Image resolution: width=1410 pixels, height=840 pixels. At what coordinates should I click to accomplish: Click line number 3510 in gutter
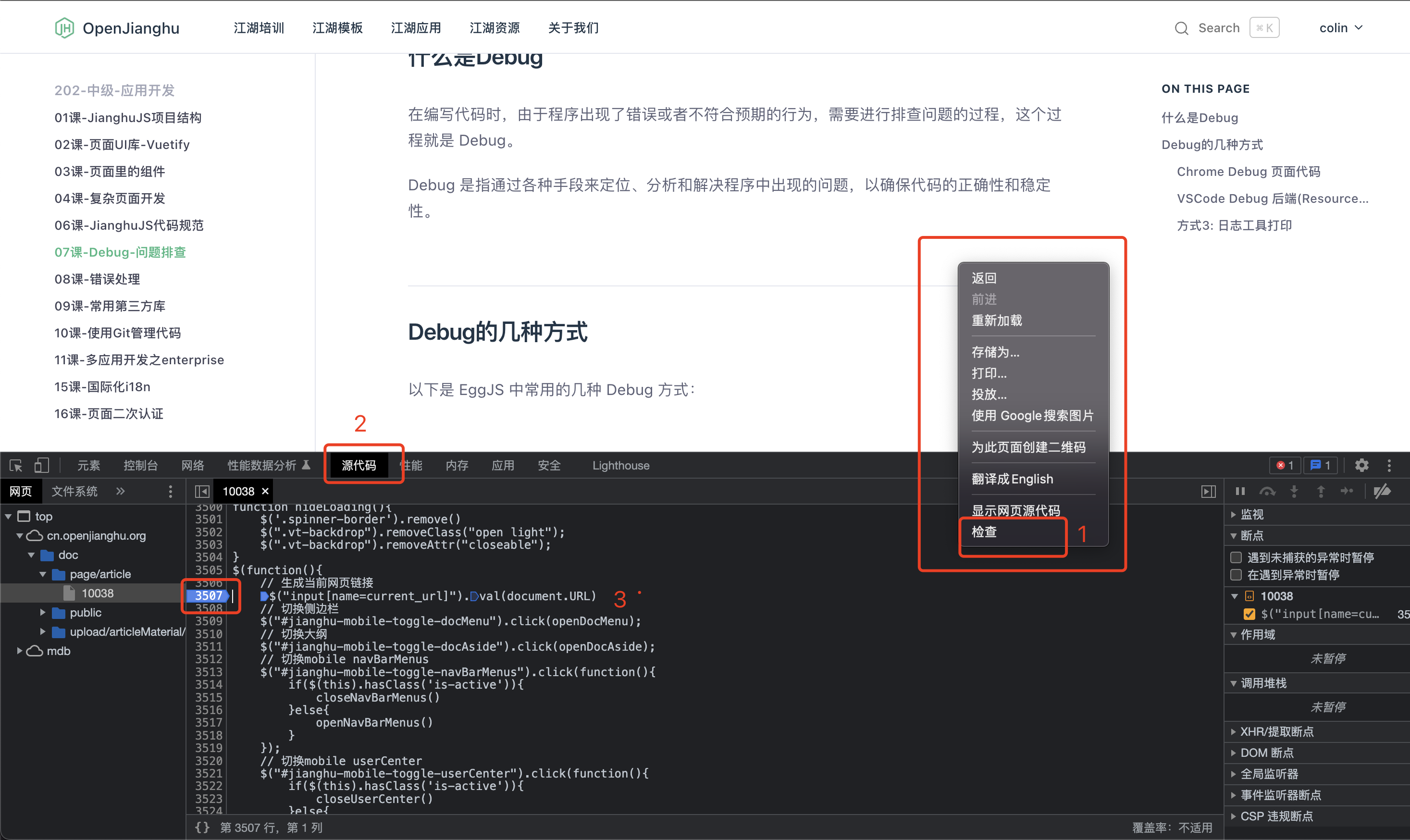coord(208,634)
